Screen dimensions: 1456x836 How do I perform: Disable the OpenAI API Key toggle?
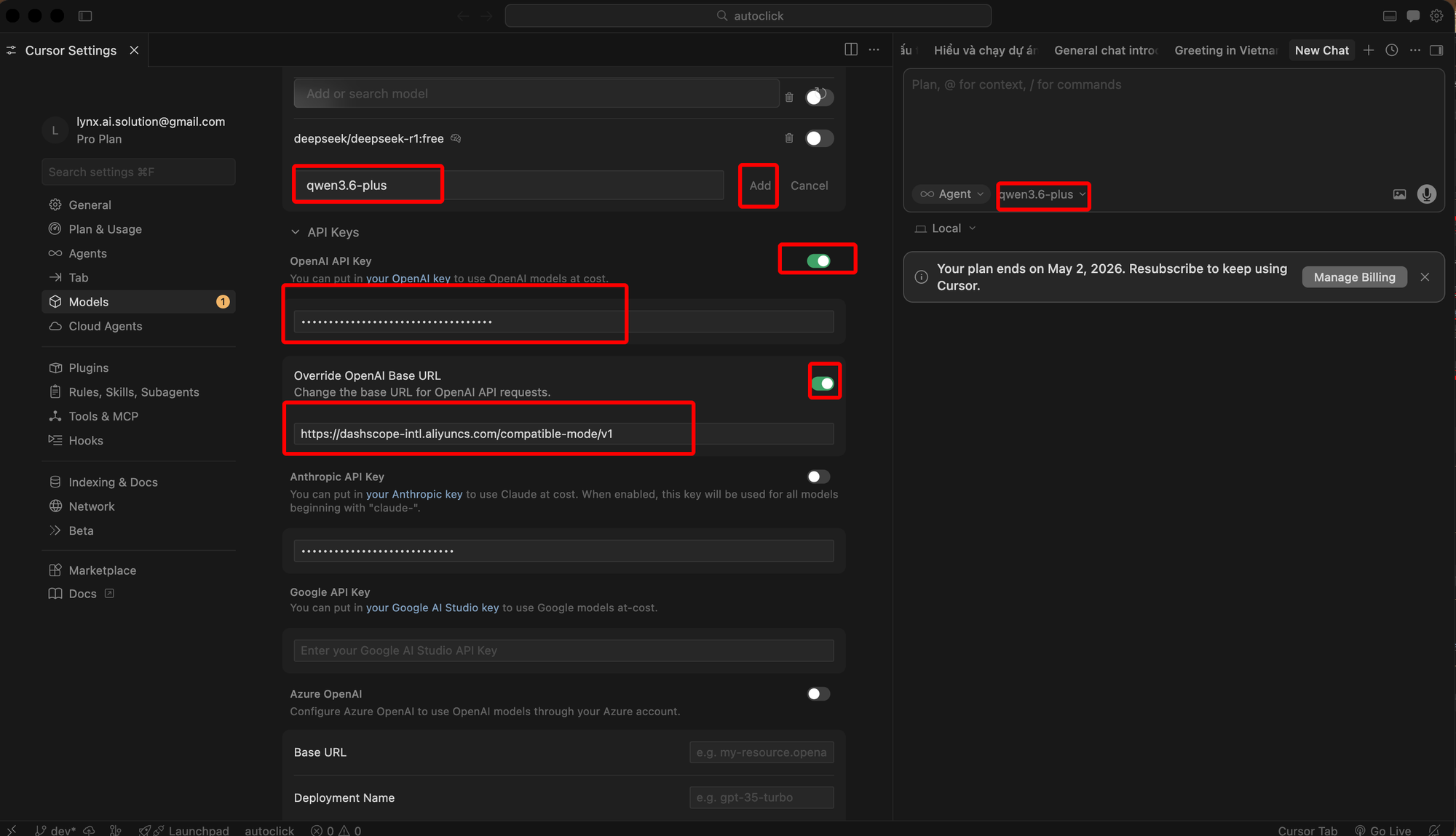[x=818, y=260]
